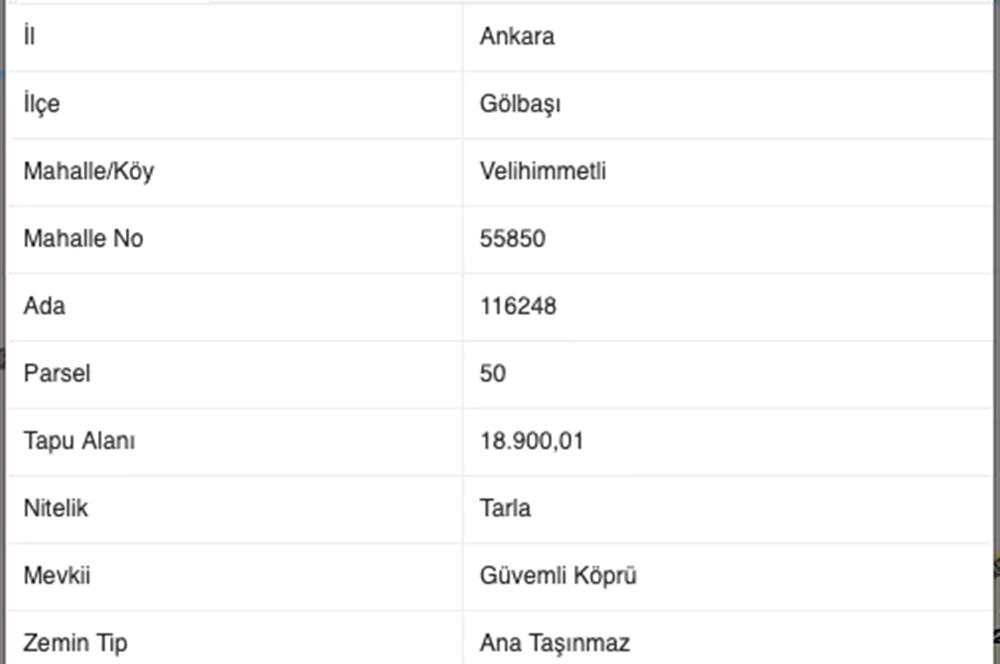Select the Tarla value
This screenshot has width=1000, height=664.
coord(505,508)
